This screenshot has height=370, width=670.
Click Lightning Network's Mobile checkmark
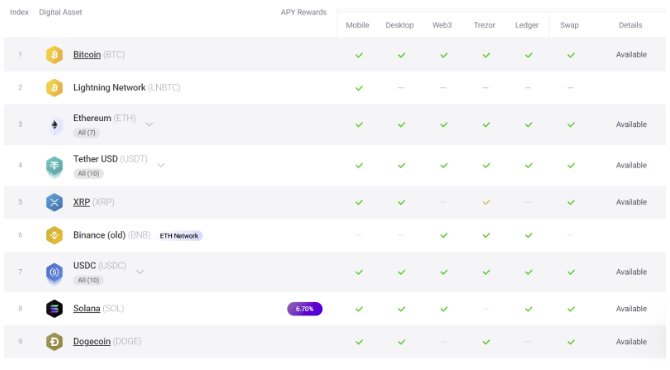click(x=359, y=88)
